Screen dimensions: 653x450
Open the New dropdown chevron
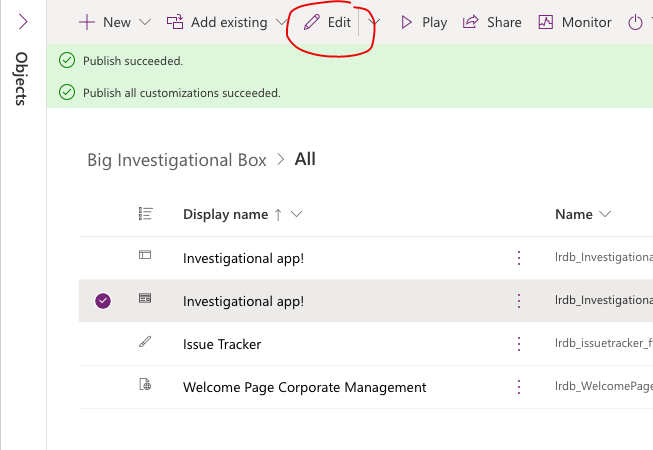click(145, 22)
